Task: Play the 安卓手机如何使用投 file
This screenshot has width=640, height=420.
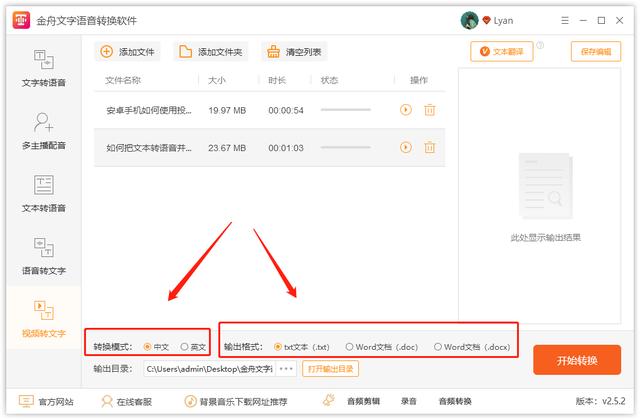Action: 405,110
